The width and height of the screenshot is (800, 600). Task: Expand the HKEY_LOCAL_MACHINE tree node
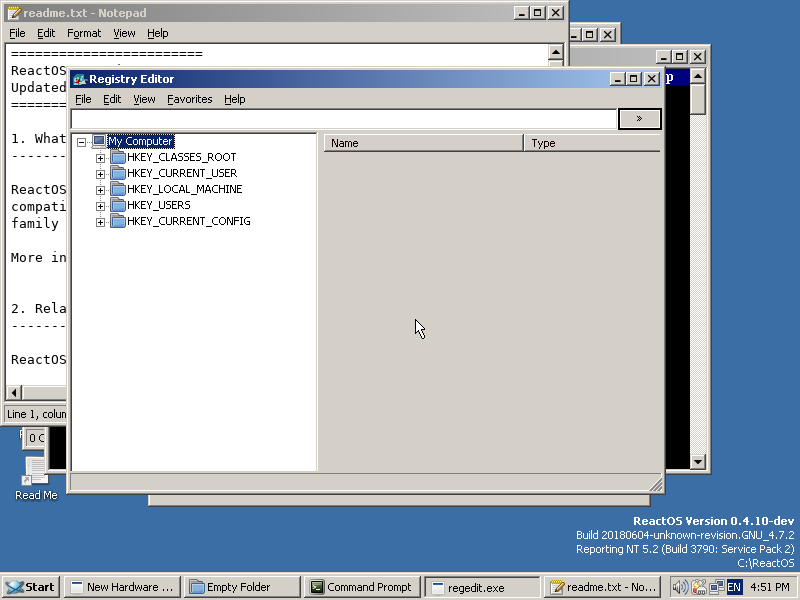click(x=101, y=189)
